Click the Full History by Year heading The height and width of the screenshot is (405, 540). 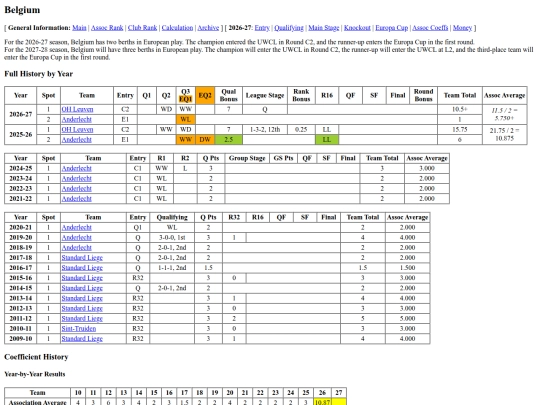[39, 74]
